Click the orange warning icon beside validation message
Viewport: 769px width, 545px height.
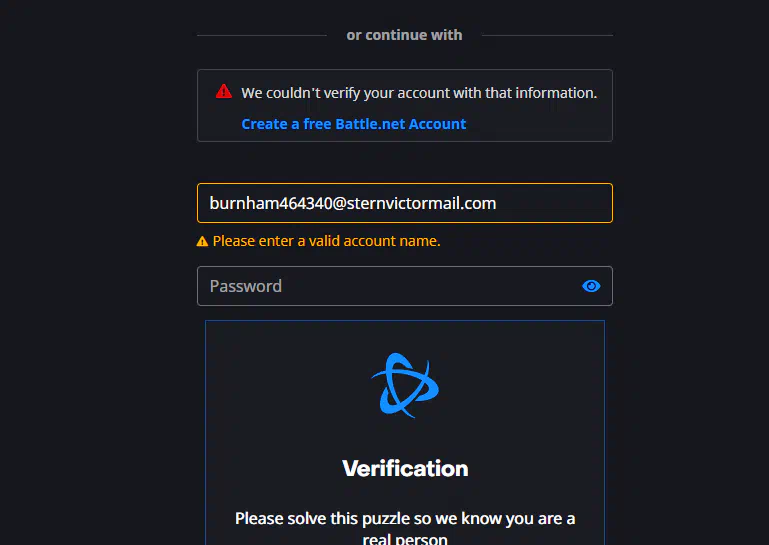[202, 241]
